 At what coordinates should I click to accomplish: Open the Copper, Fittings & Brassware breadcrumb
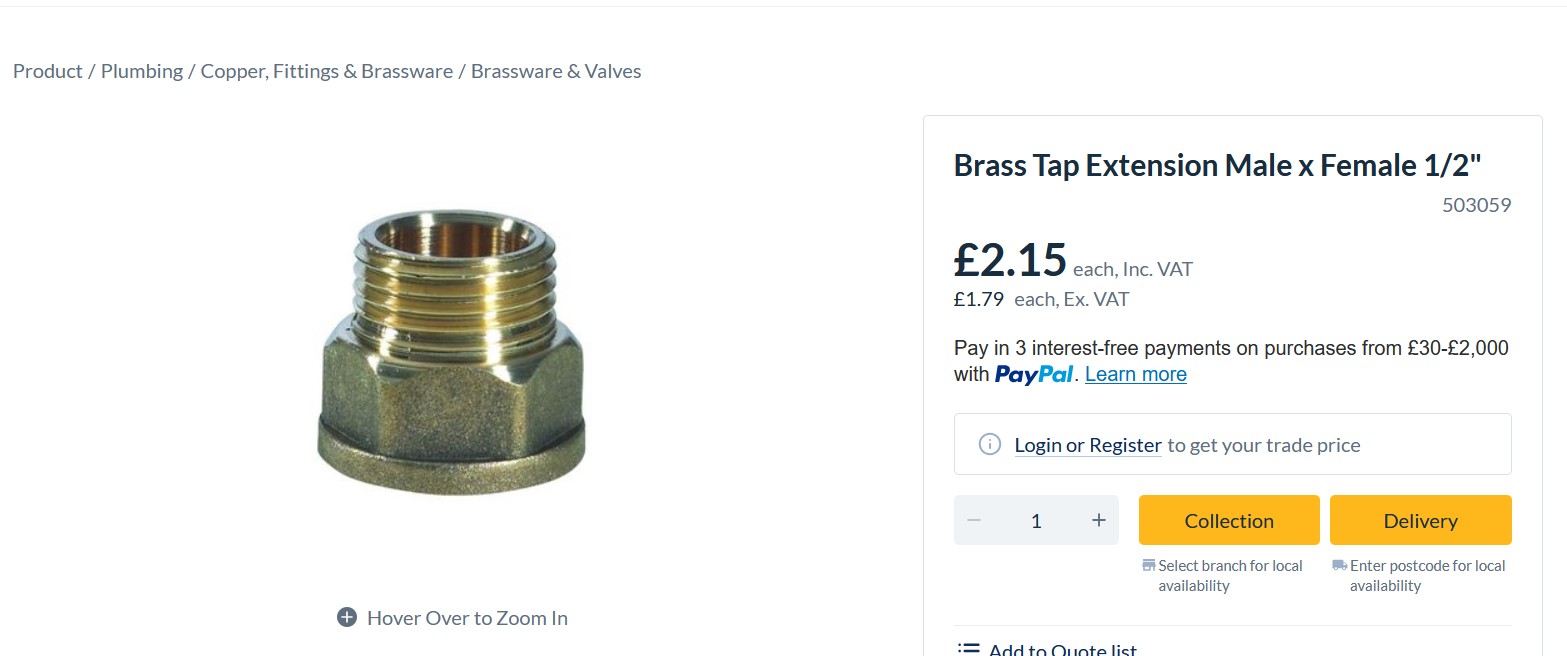[x=325, y=71]
